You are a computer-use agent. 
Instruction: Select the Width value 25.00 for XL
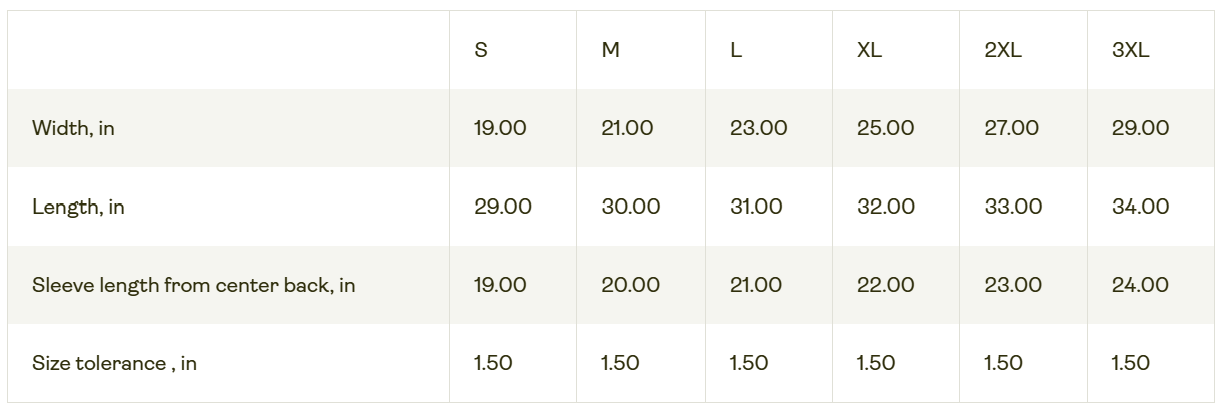[885, 128]
